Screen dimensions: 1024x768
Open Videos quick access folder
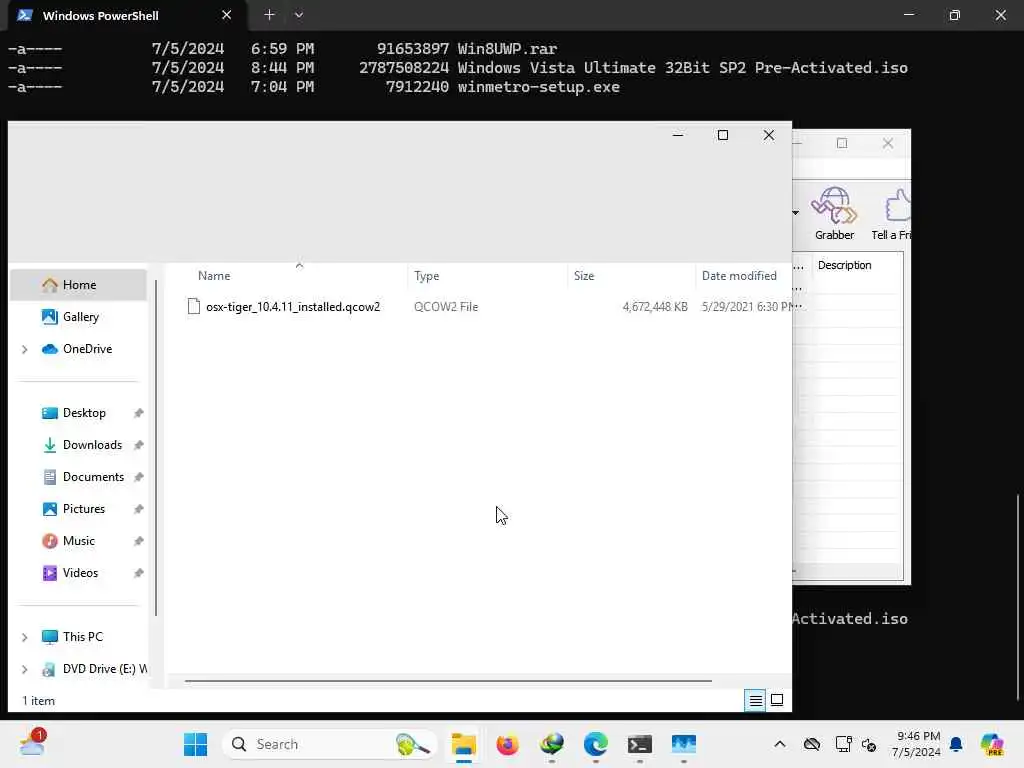80,573
